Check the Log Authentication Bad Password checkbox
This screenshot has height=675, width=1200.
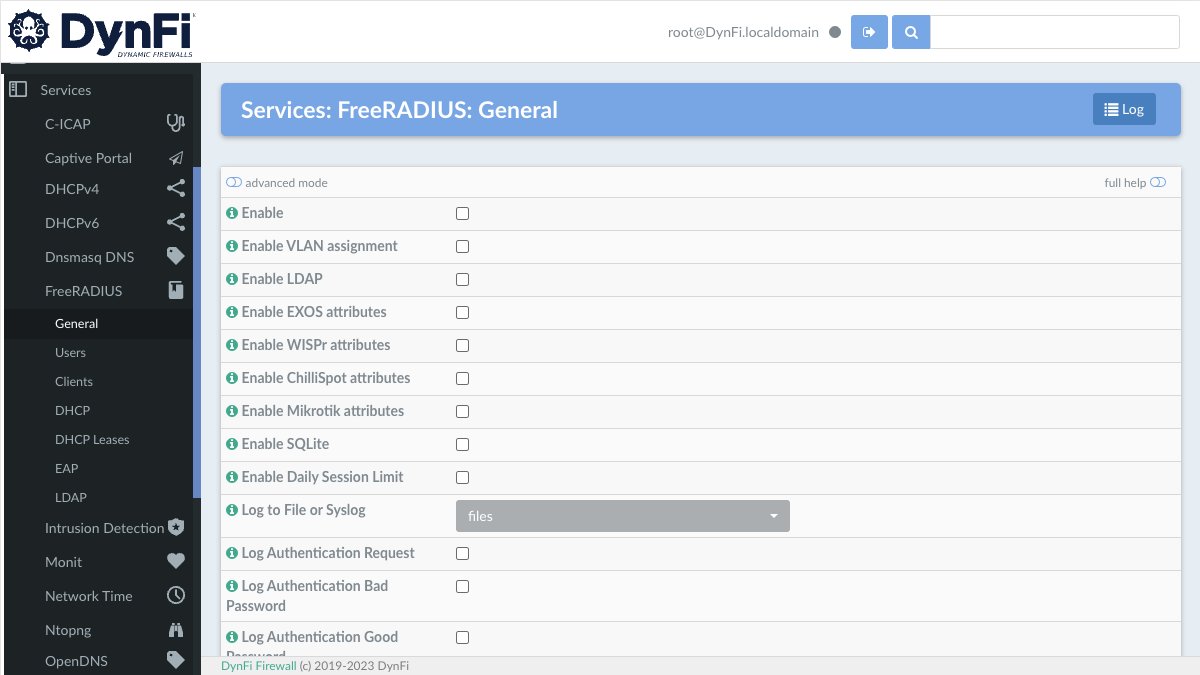[462, 586]
